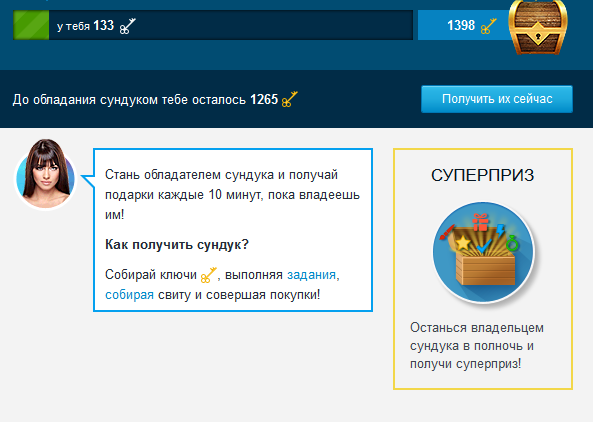Click the gold key icon after 1265
Viewport: 593px width, 422px height.
290,99
